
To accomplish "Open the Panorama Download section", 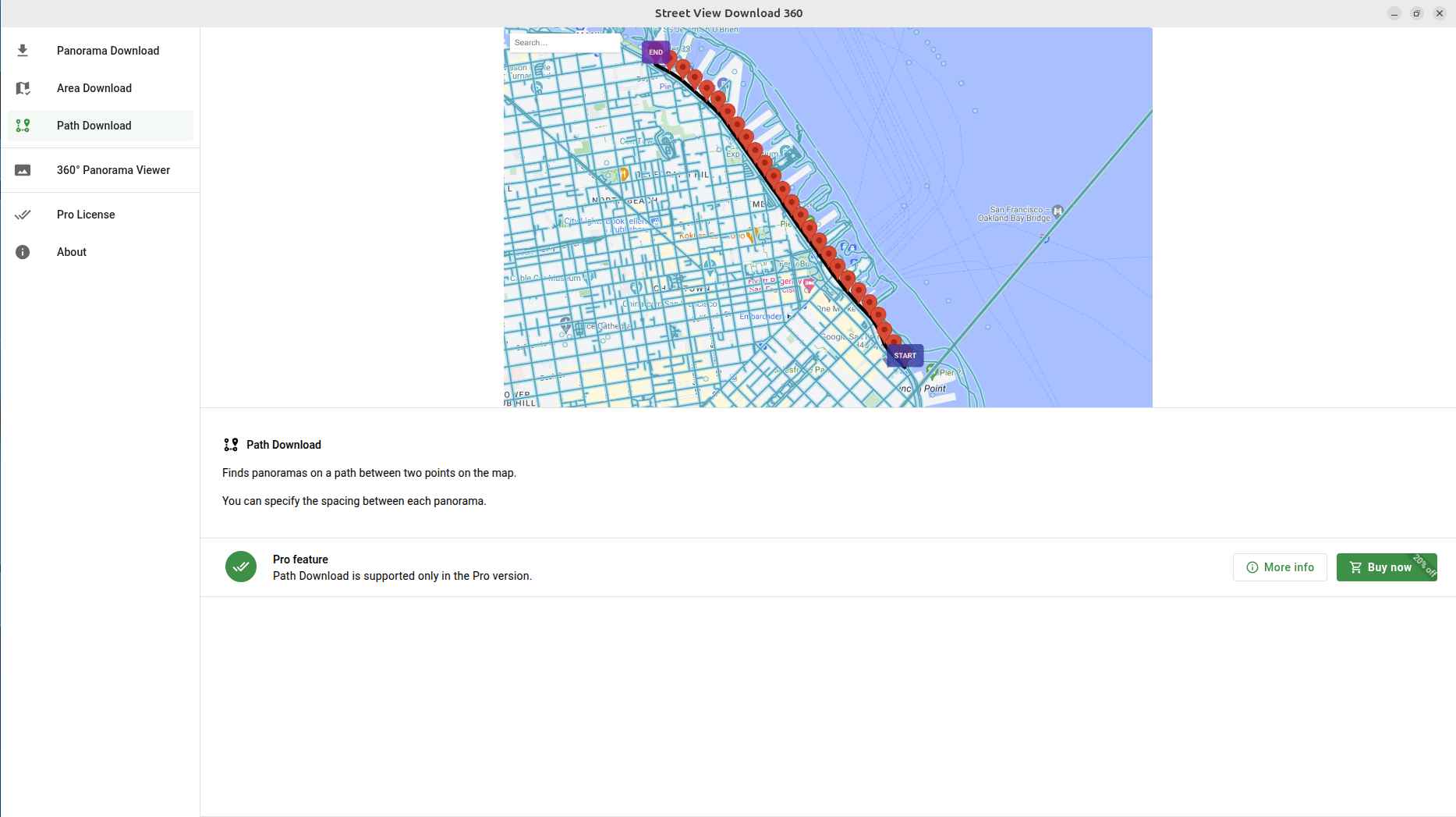I will pyautogui.click(x=108, y=51).
